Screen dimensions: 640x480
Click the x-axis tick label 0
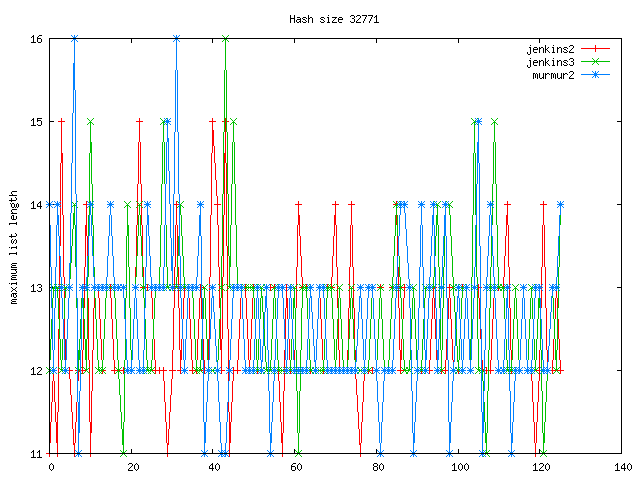click(52, 467)
